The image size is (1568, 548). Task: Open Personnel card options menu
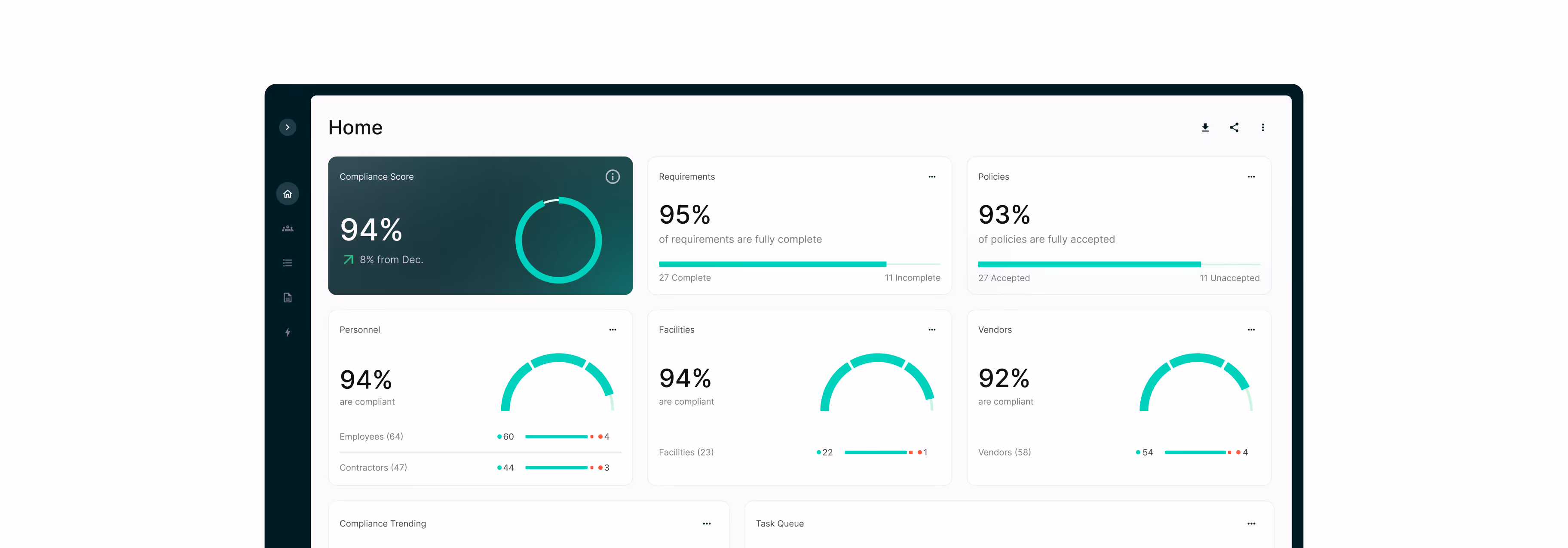tap(612, 329)
